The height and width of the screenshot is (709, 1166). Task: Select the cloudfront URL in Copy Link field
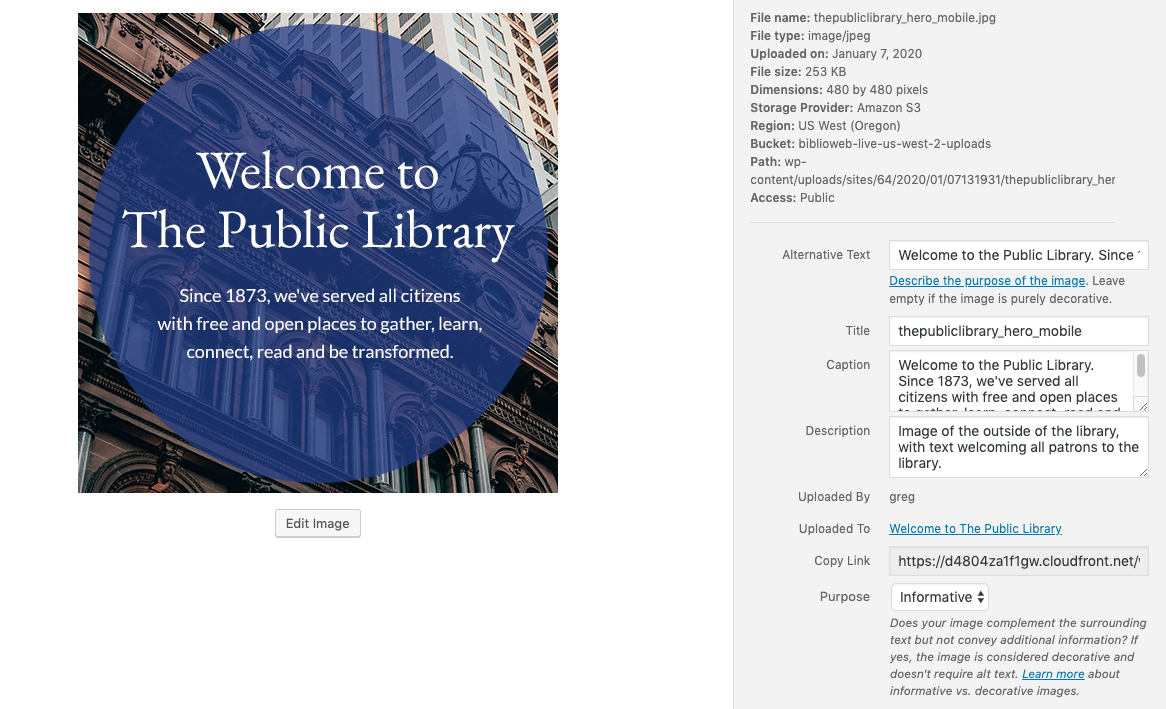1018,561
